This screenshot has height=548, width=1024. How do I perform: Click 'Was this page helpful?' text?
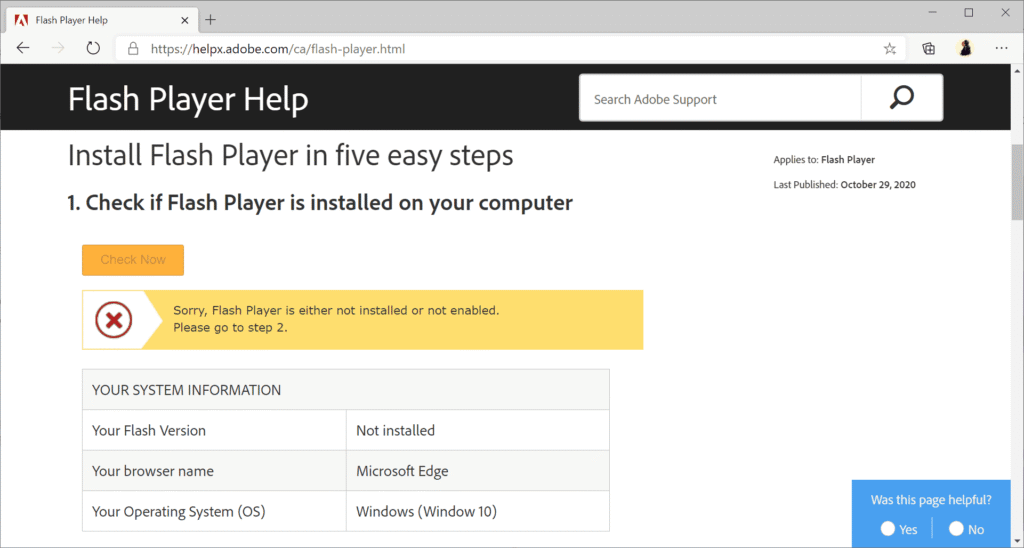tap(931, 500)
